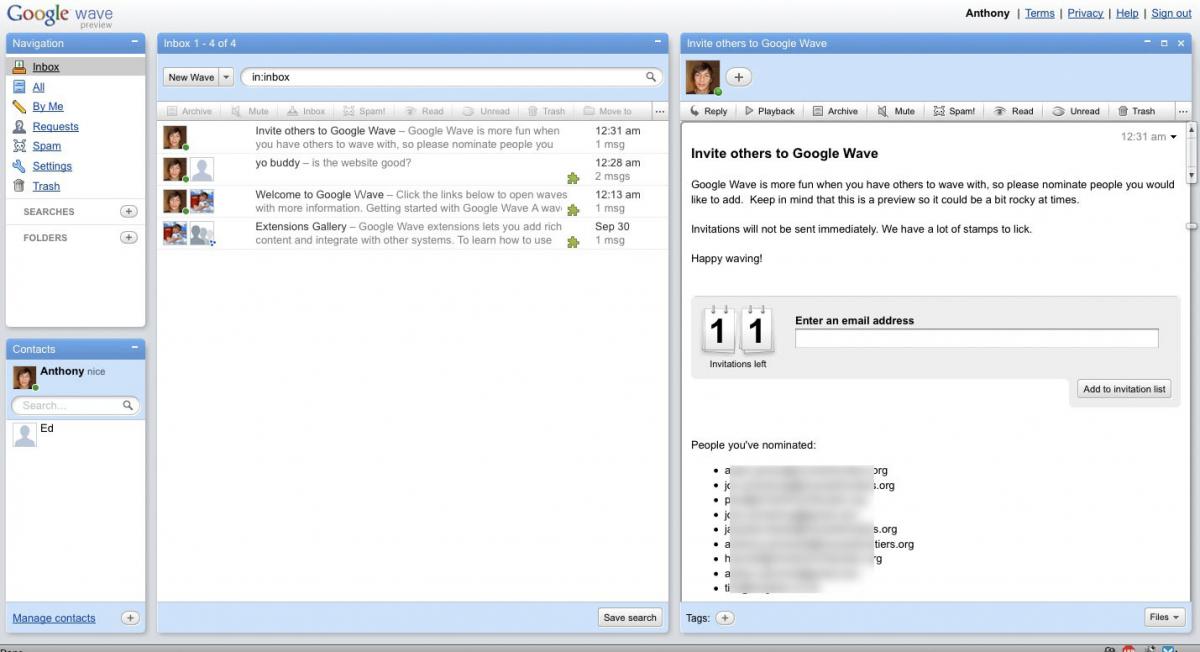
Task: Collapse the Contacts panel
Action: (x=135, y=348)
